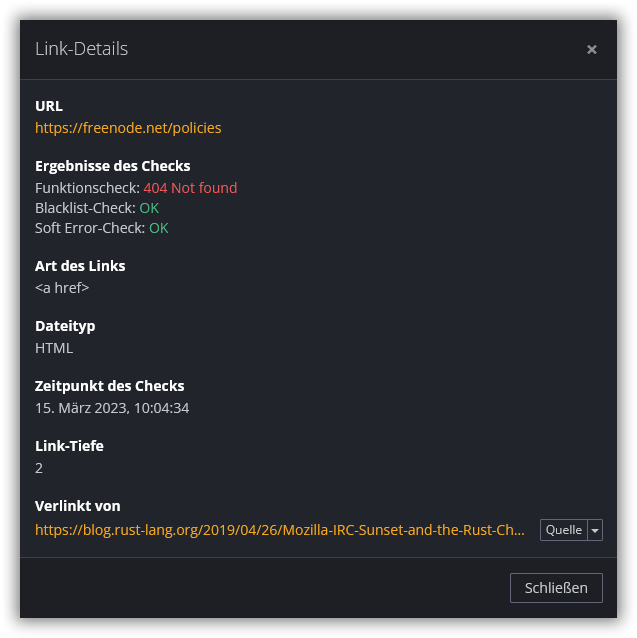The width and height of the screenshot is (637, 638).
Task: Click the 404 Not found status text
Action: pos(190,188)
